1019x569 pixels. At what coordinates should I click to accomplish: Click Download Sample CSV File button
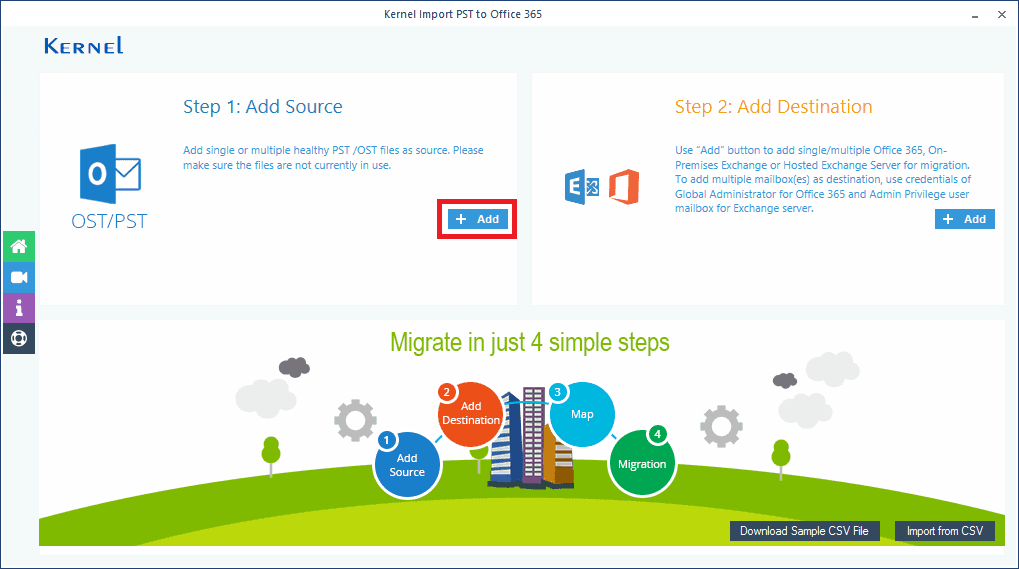coord(804,531)
